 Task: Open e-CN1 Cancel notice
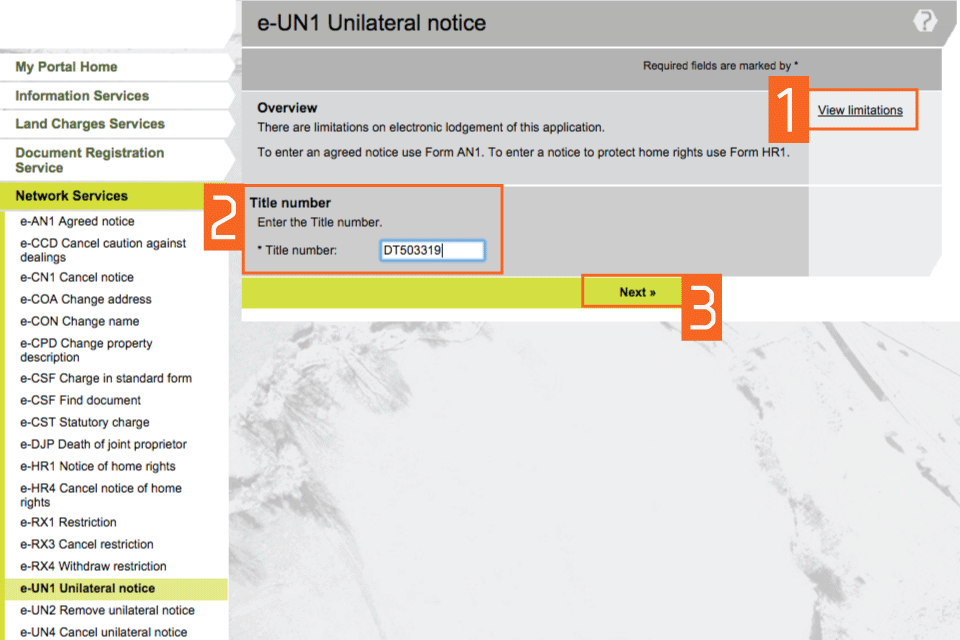coord(77,278)
